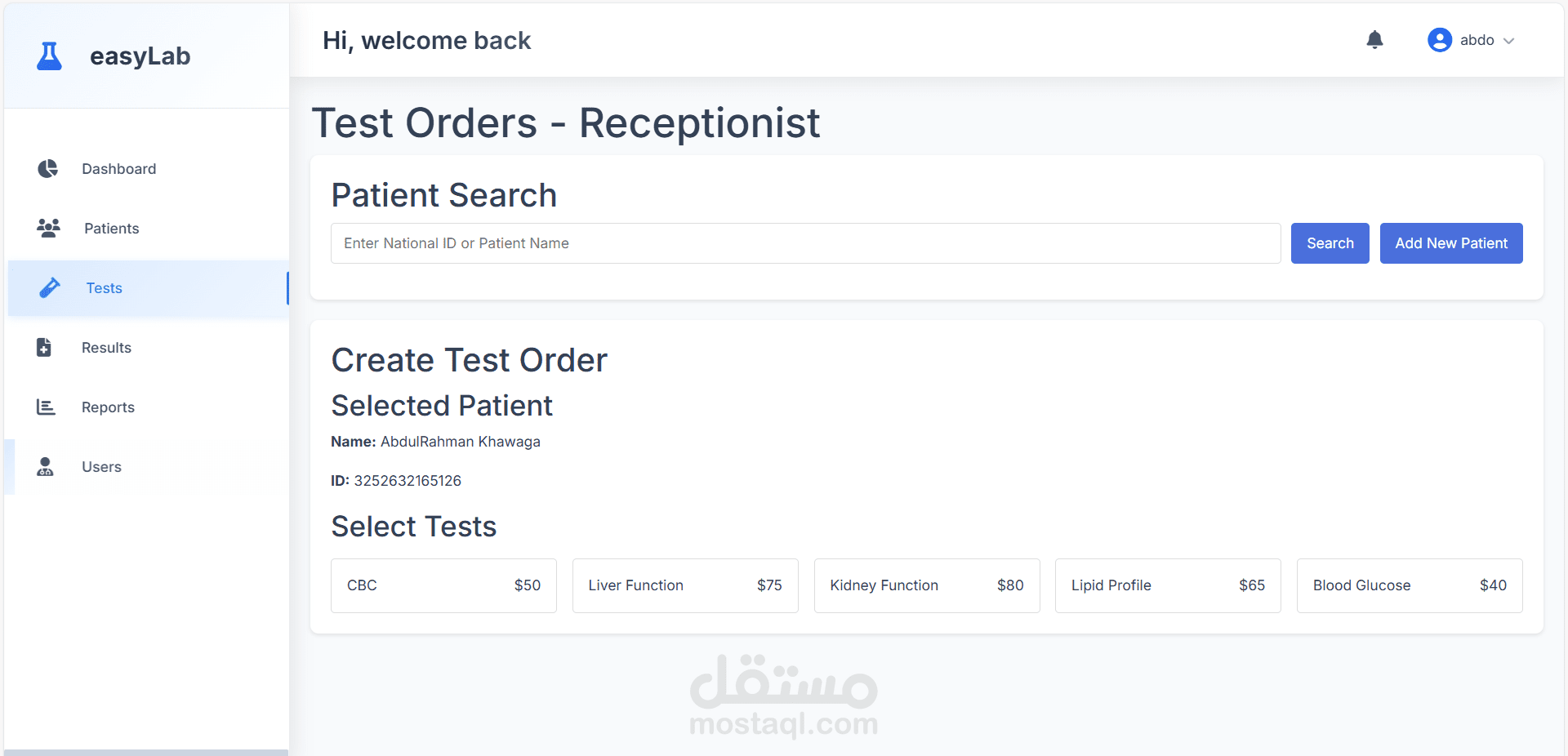Focus the National ID or Patient Name field
Viewport: 1568px width, 756px height.
pyautogui.click(x=805, y=243)
